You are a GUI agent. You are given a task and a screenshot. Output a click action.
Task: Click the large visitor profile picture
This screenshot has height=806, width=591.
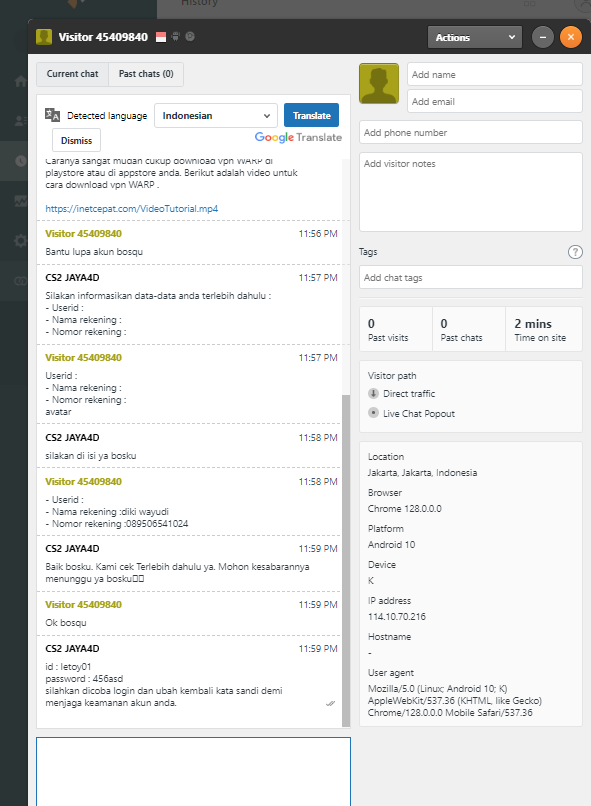[379, 83]
